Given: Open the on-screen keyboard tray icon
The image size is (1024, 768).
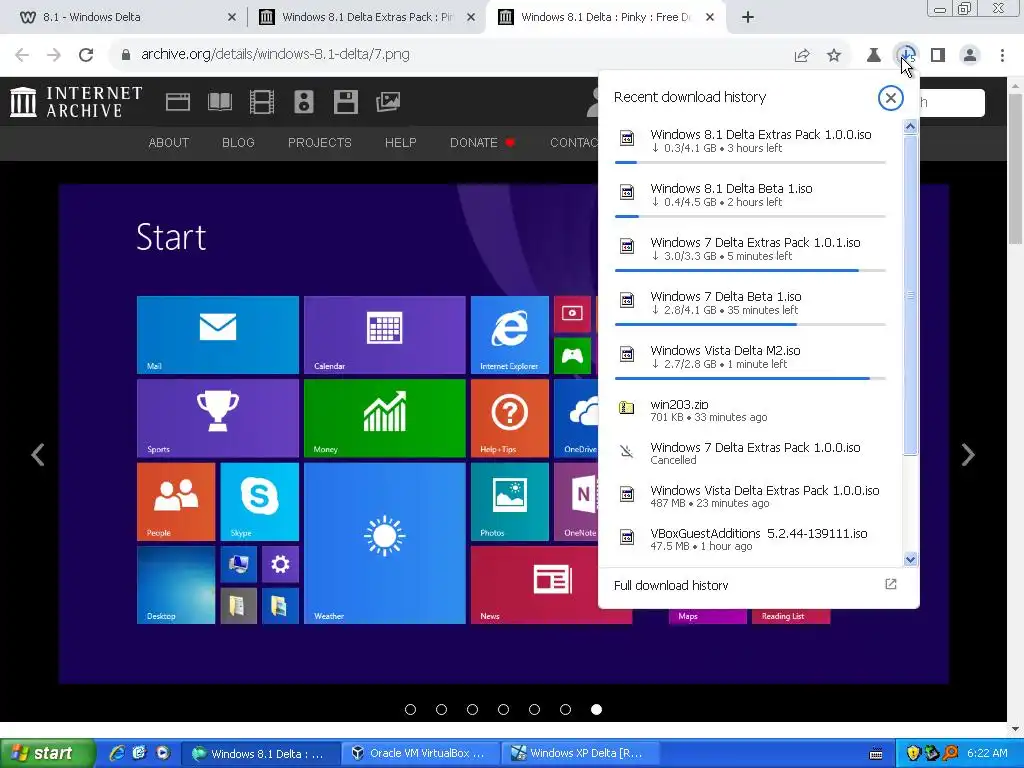Looking at the screenshot, I should [x=875, y=754].
